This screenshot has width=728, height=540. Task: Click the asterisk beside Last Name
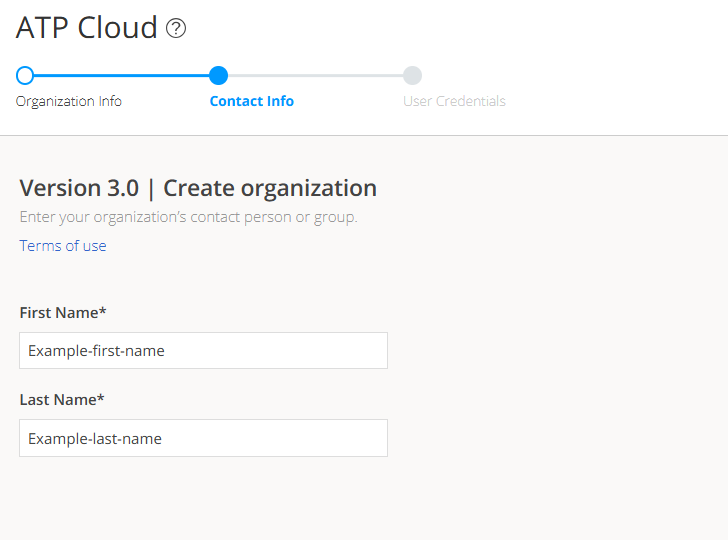click(x=101, y=399)
